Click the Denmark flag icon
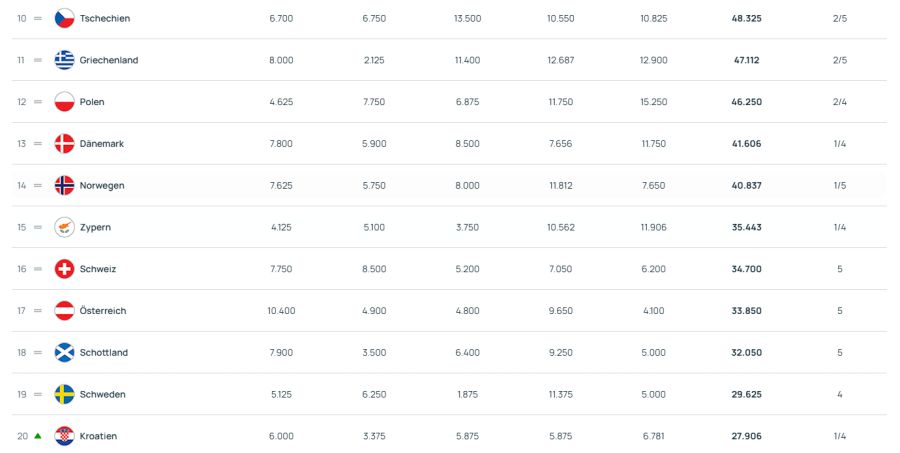Screen dimensions: 900x453 (65, 144)
